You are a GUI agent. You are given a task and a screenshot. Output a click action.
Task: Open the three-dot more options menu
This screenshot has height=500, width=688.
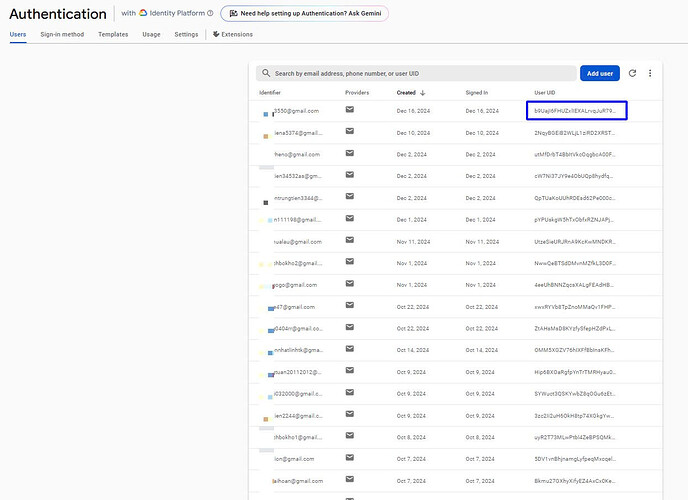[650, 73]
